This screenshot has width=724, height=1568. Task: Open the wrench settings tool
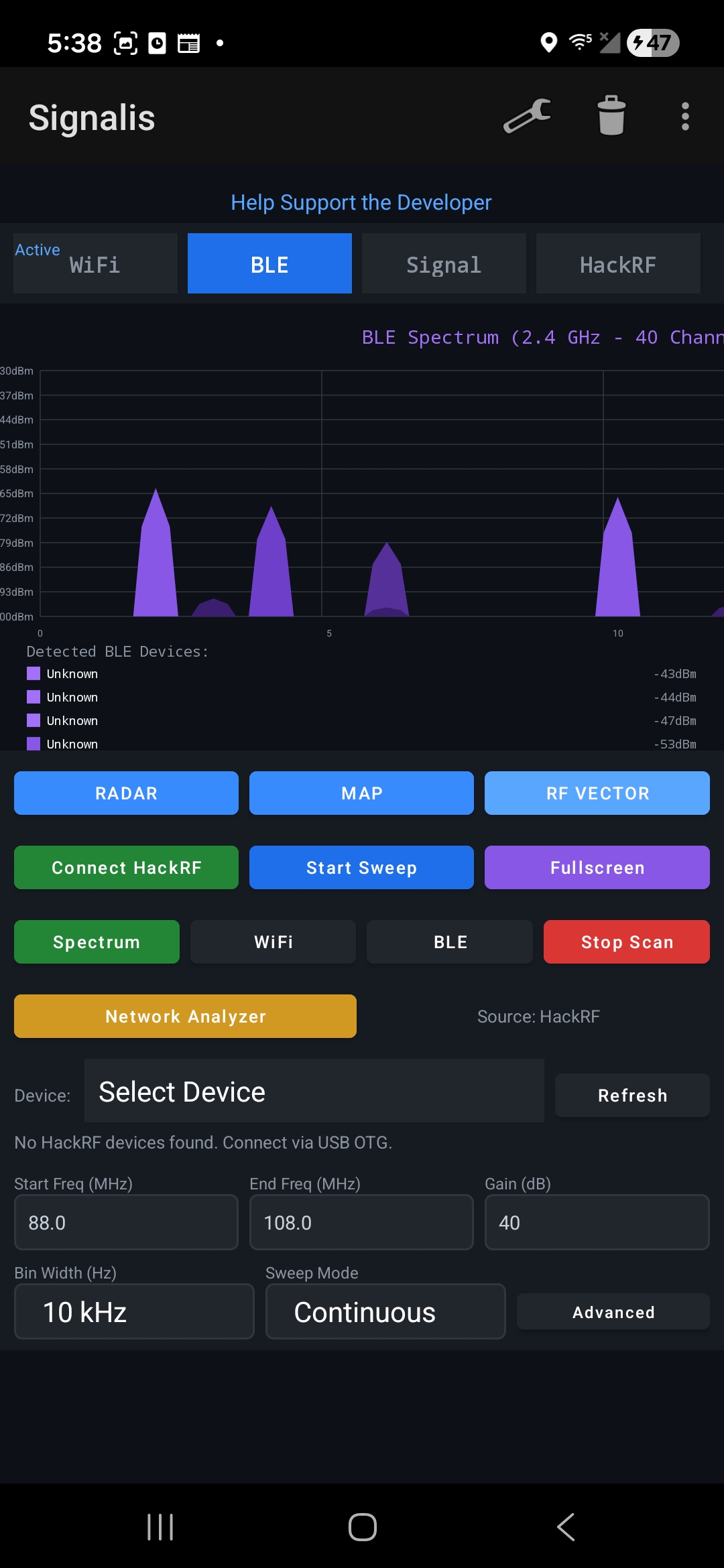coord(528,117)
